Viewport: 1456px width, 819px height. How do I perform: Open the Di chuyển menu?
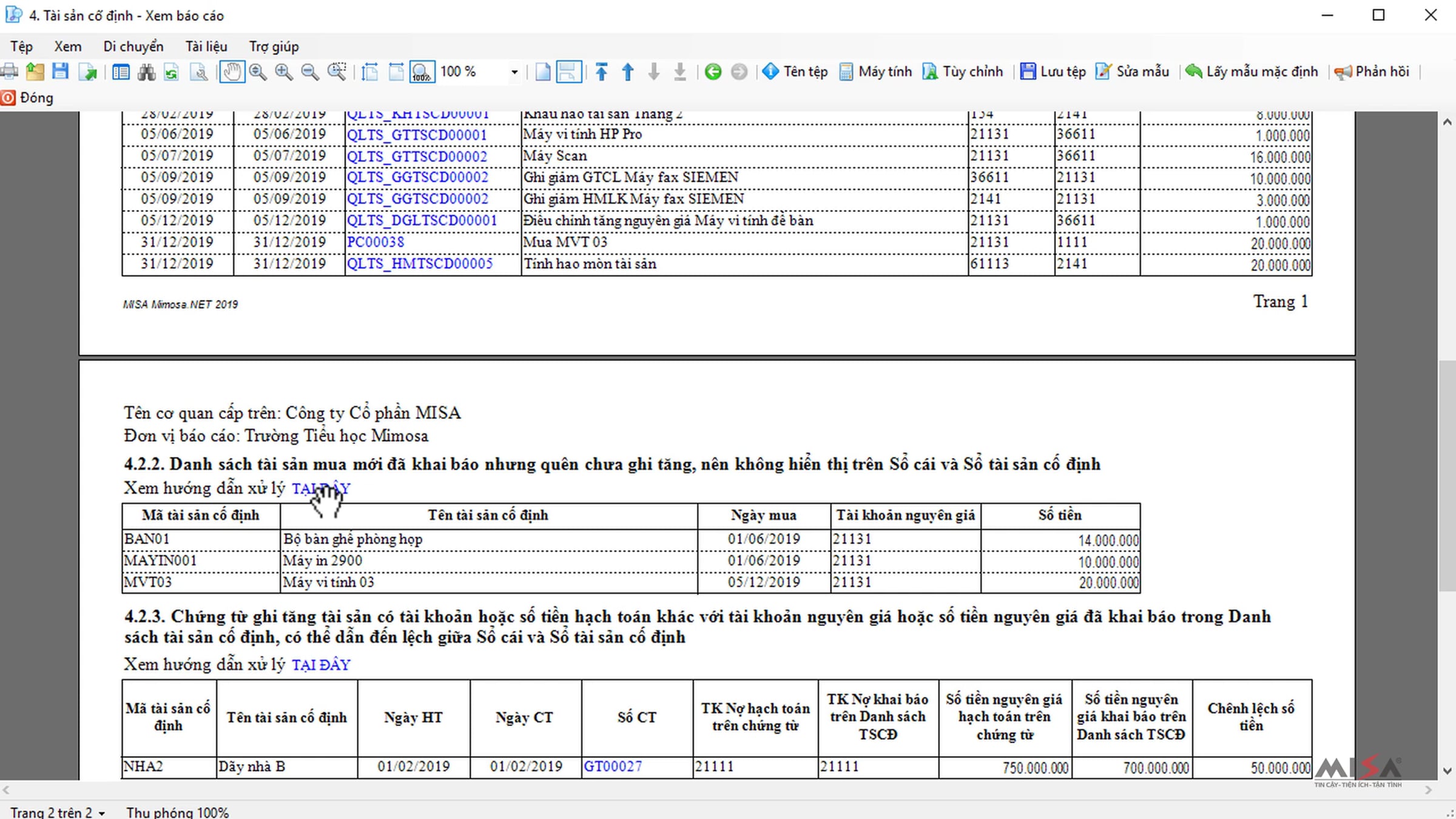(133, 47)
